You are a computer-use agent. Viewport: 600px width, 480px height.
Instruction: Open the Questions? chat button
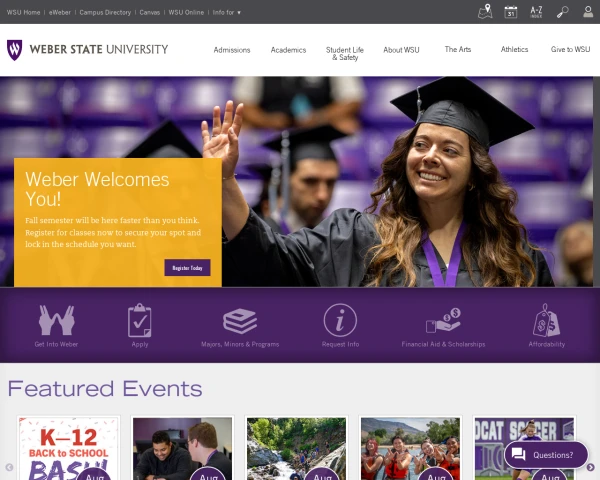[546, 455]
